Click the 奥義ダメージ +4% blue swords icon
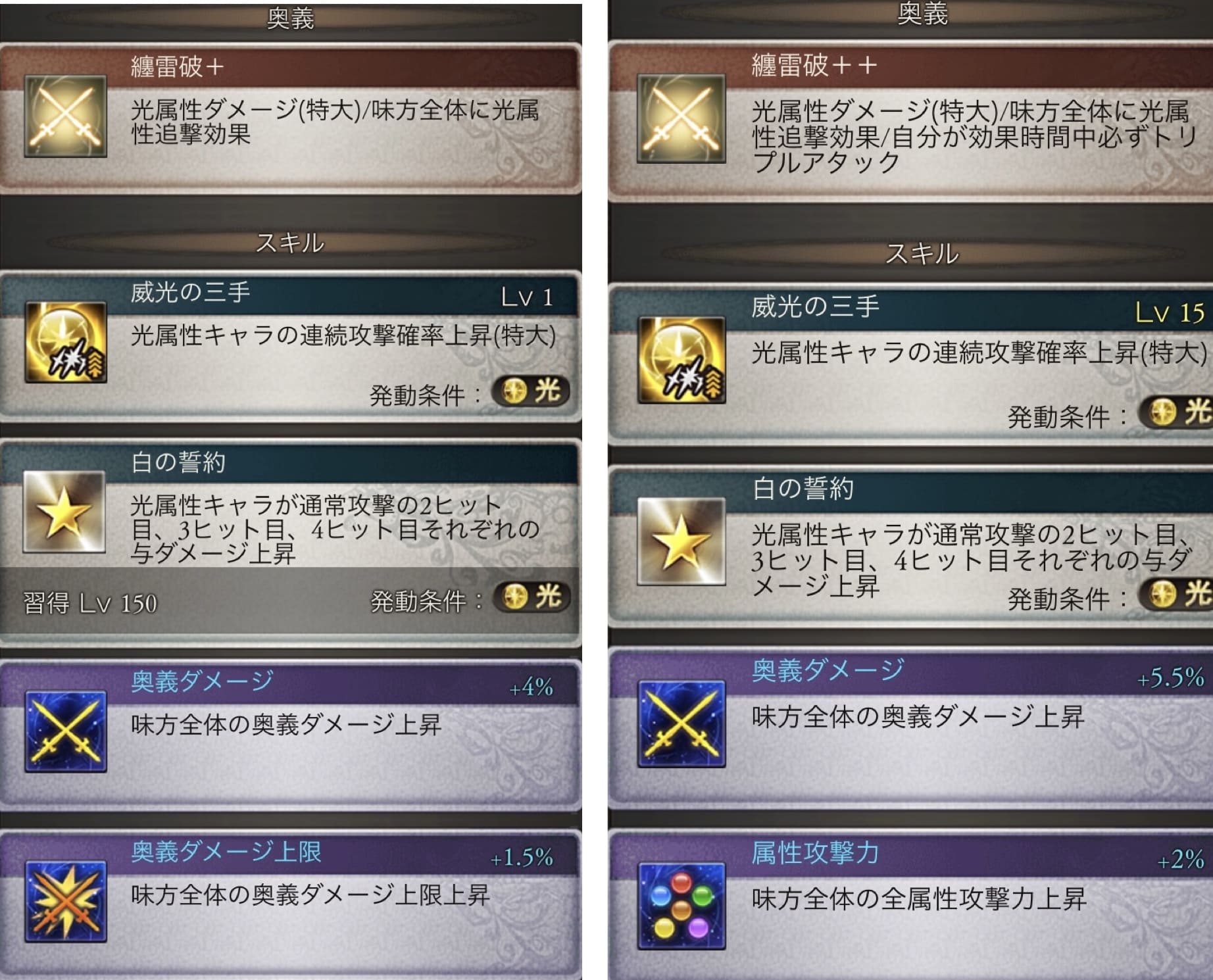Viewport: 1213px width, 980px height. [66, 731]
